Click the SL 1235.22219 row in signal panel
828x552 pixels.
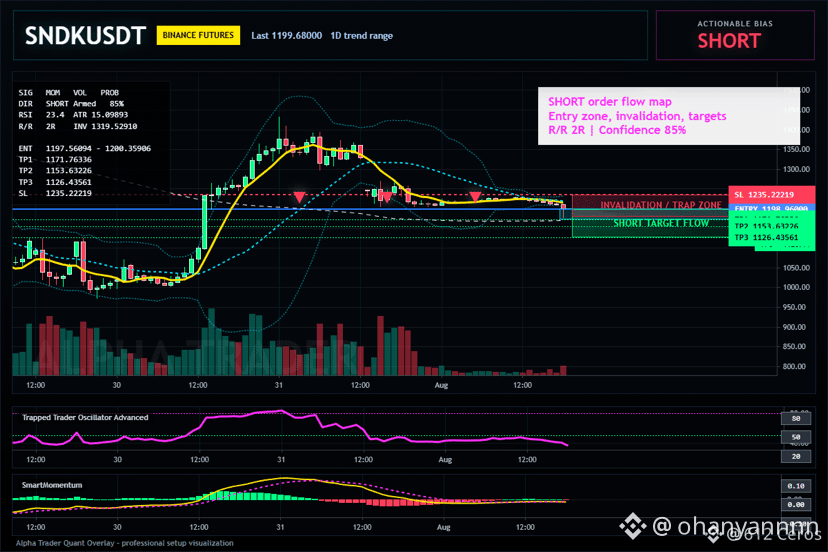(x=55, y=193)
